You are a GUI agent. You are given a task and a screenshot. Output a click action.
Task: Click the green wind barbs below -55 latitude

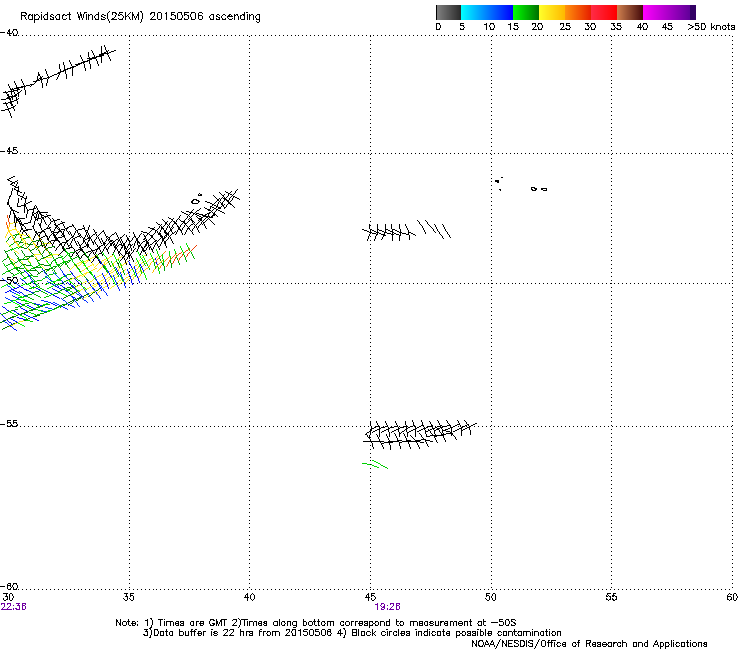click(375, 464)
